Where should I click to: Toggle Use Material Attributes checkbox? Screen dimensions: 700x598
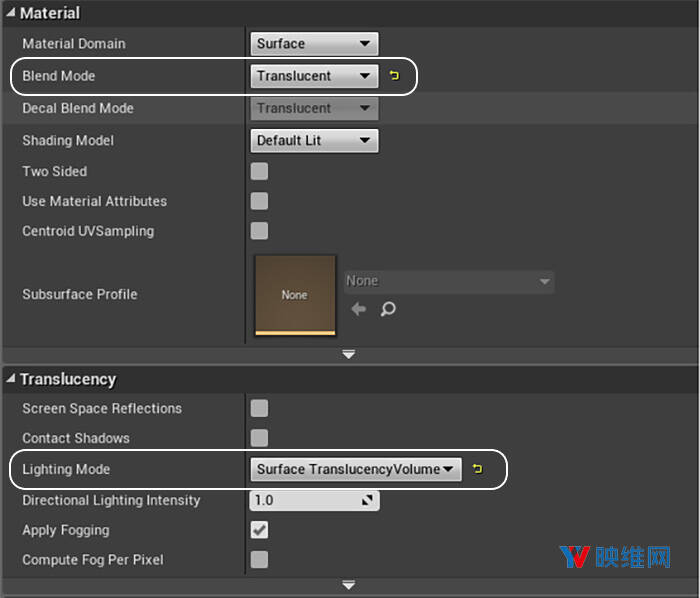coord(259,201)
